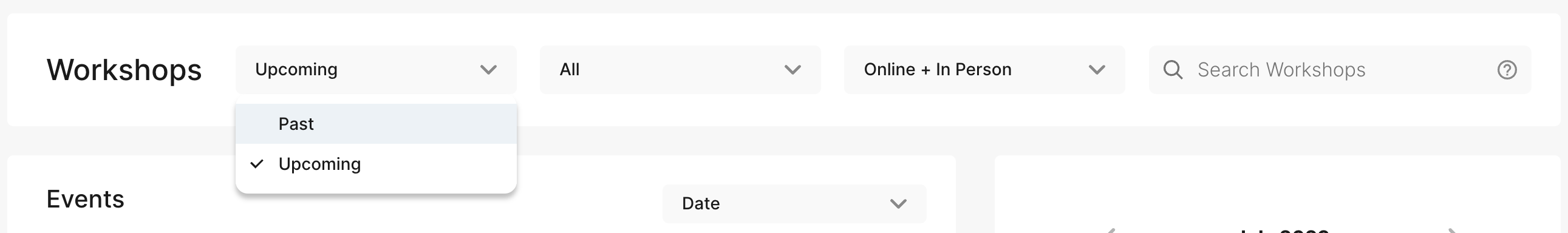Screen dimensions: 1568x233
Task: Go to the next calendar month arrow
Action: tap(1453, 230)
